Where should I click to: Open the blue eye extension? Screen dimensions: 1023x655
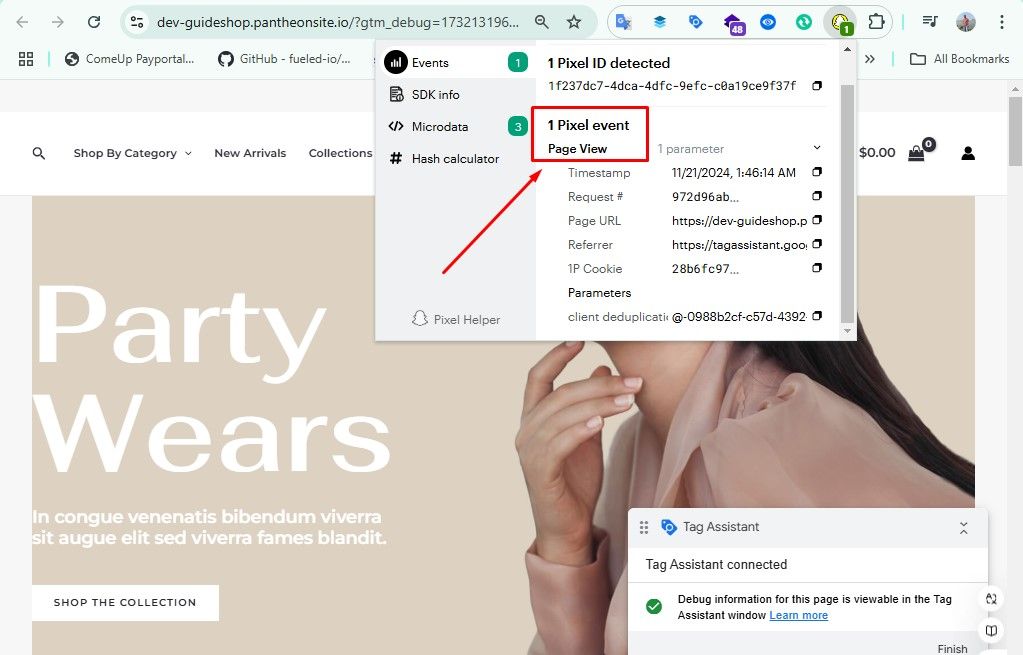coord(768,22)
